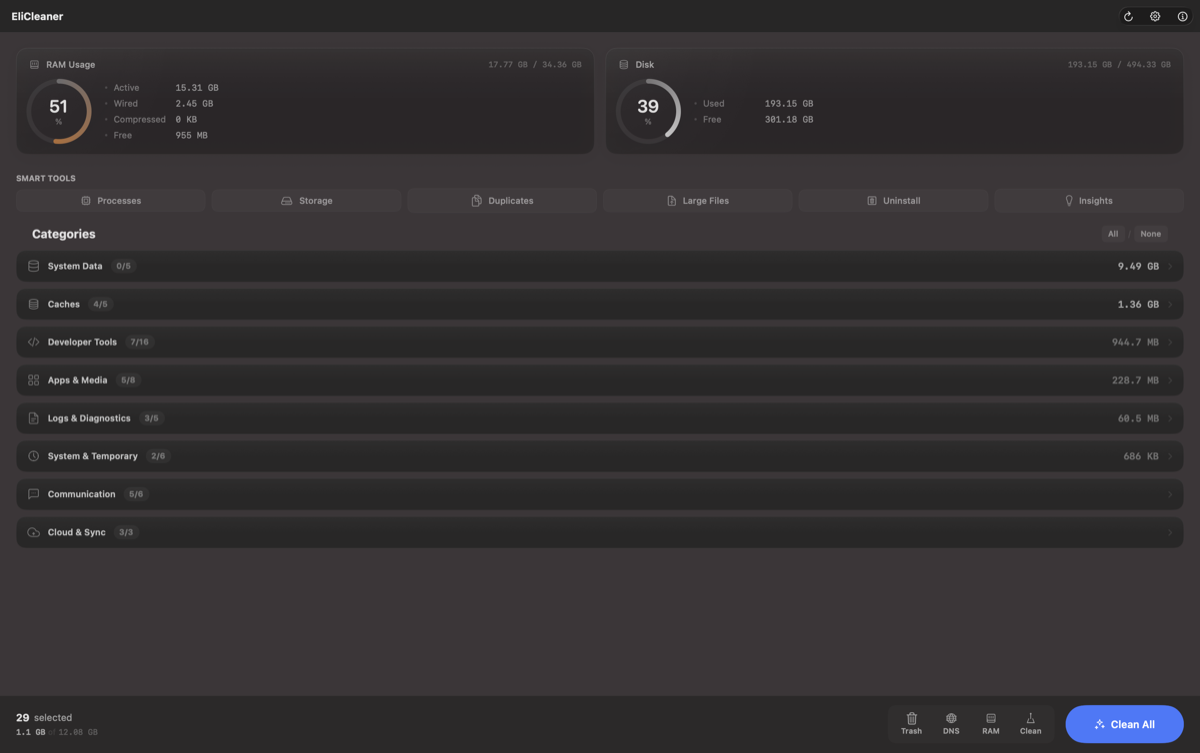Open the Duplicates finder tool
1200x753 pixels.
(502, 201)
